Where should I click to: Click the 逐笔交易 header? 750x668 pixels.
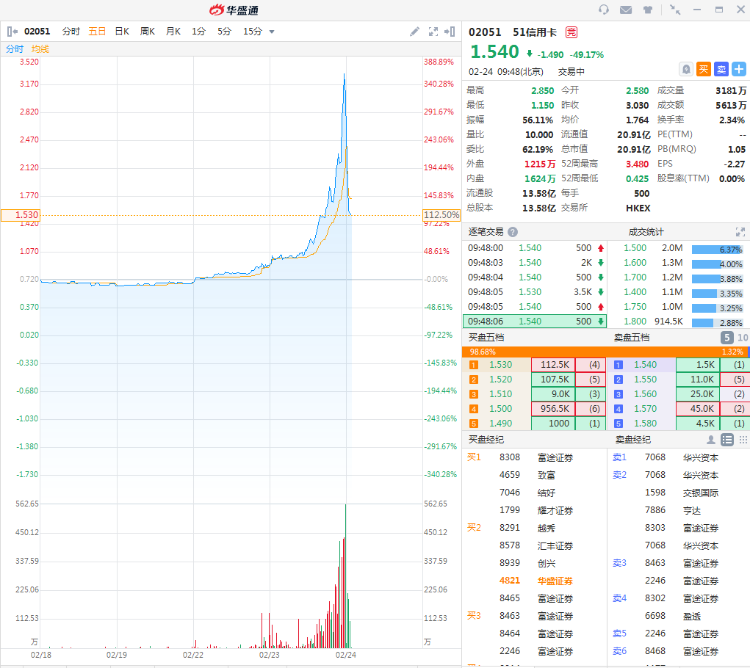pos(486,232)
